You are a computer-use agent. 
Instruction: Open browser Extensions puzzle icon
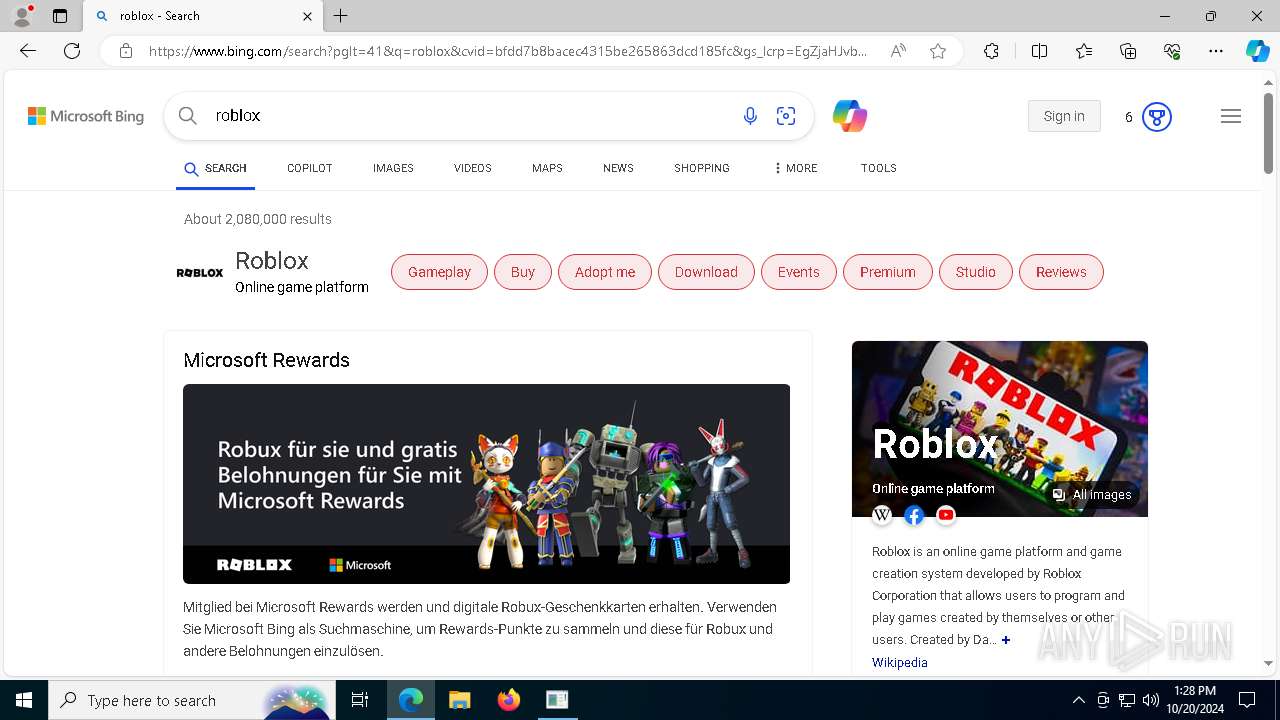[x=991, y=51]
